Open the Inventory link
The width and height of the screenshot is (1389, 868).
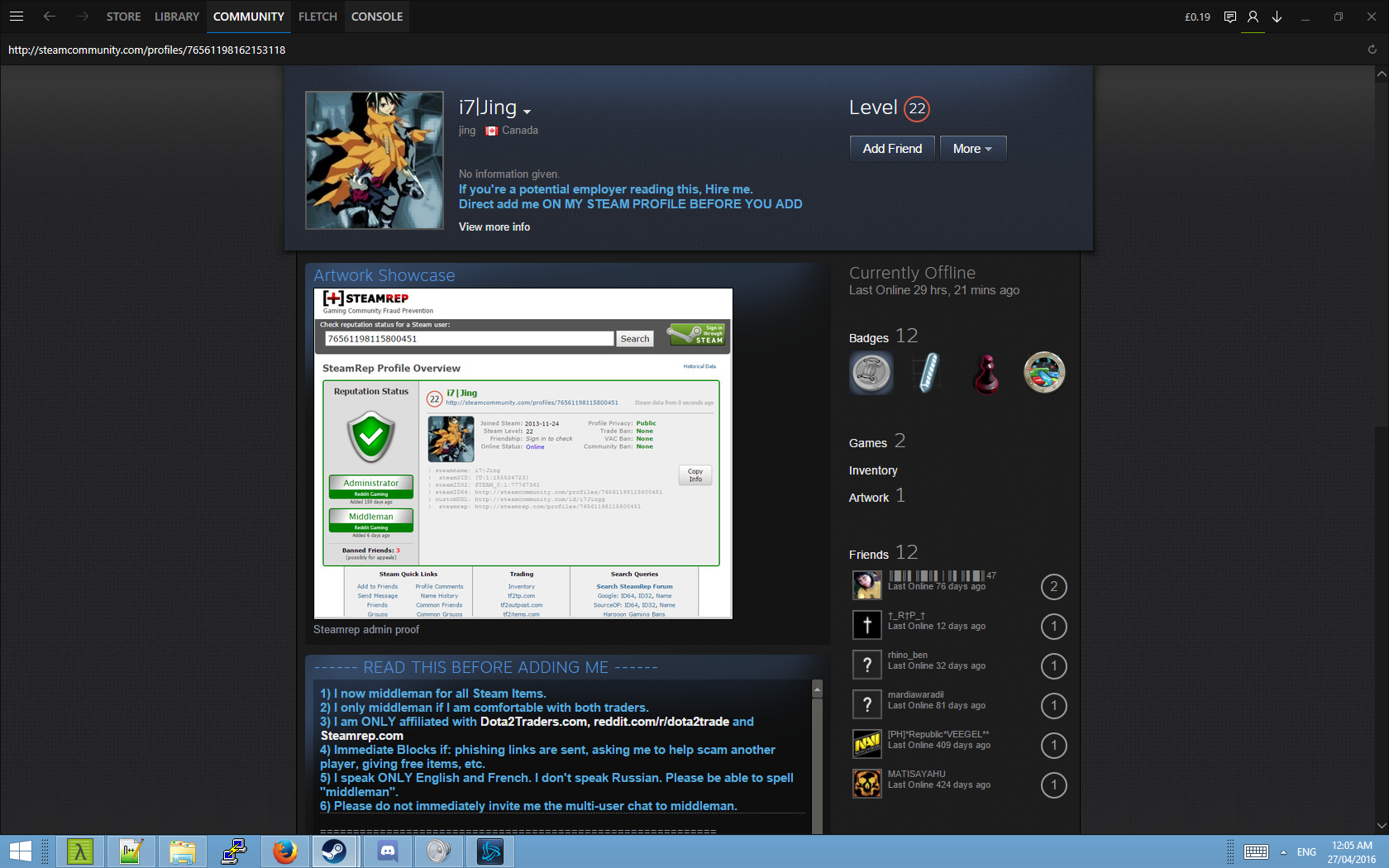pos(873,470)
